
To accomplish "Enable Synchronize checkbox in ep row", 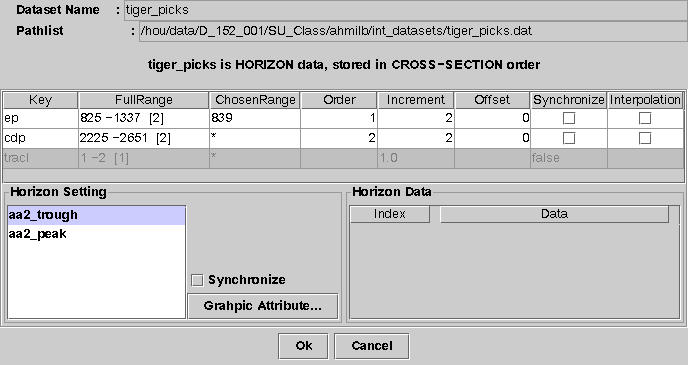I will [569, 118].
